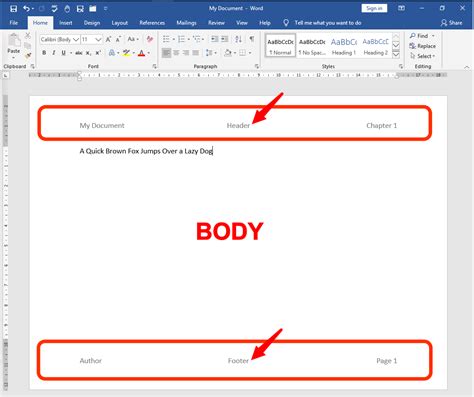Switch to the Layout tab
Viewport: 474px width, 397px height.
click(x=120, y=23)
